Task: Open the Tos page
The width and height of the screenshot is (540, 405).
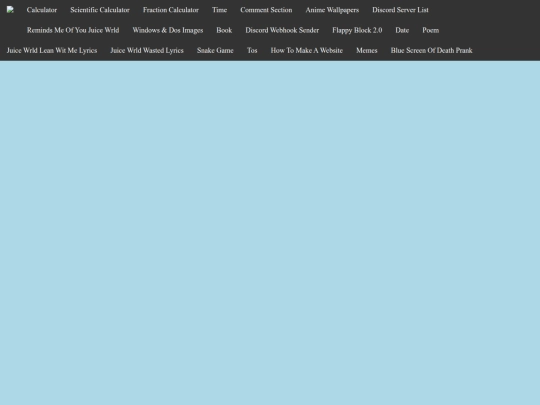Action: pyautogui.click(x=252, y=51)
